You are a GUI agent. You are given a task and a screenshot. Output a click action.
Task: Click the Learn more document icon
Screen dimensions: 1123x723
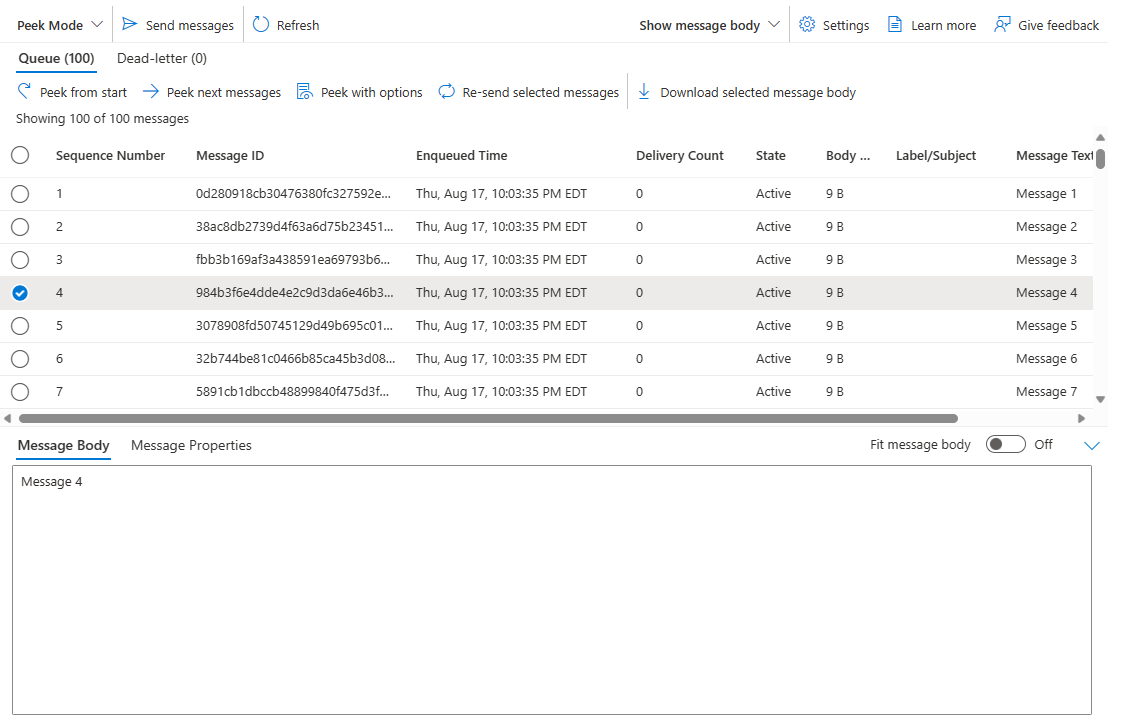coord(895,25)
